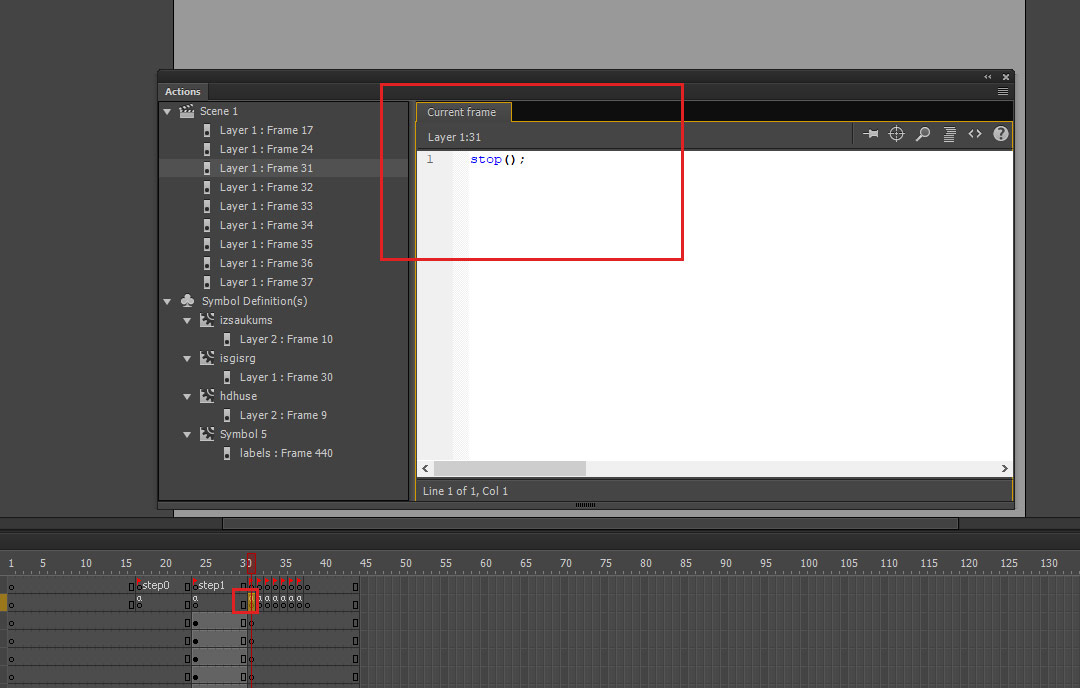The image size is (1080, 688).
Task: Pin the current script
Action: [x=871, y=134]
